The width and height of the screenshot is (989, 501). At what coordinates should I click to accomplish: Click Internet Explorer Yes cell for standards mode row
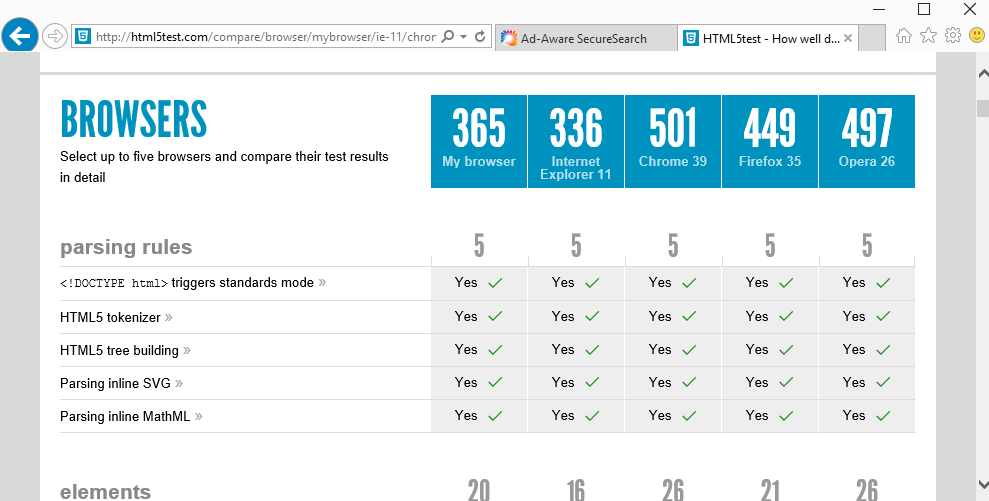[x=576, y=283]
